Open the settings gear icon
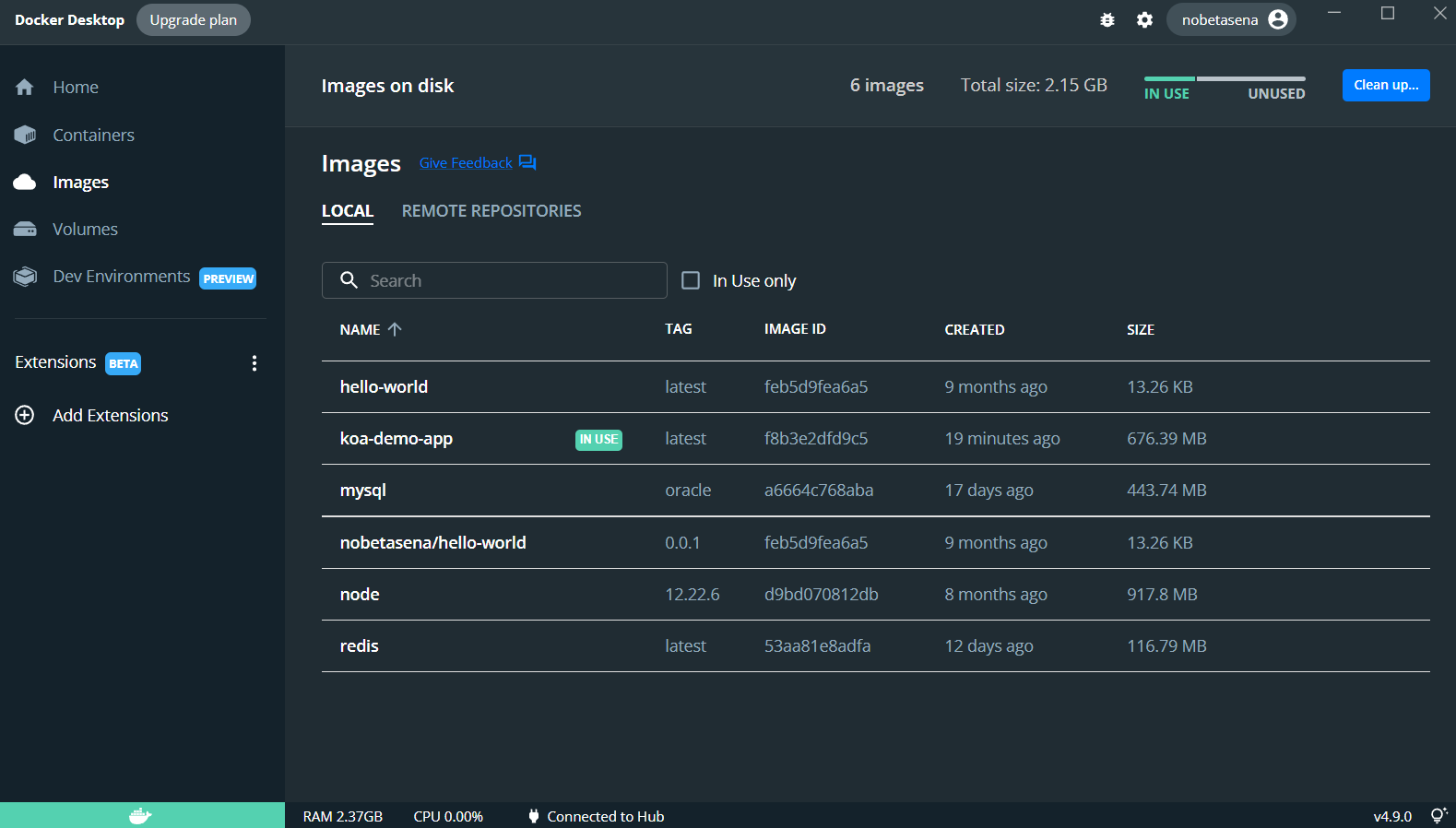 click(x=1144, y=20)
